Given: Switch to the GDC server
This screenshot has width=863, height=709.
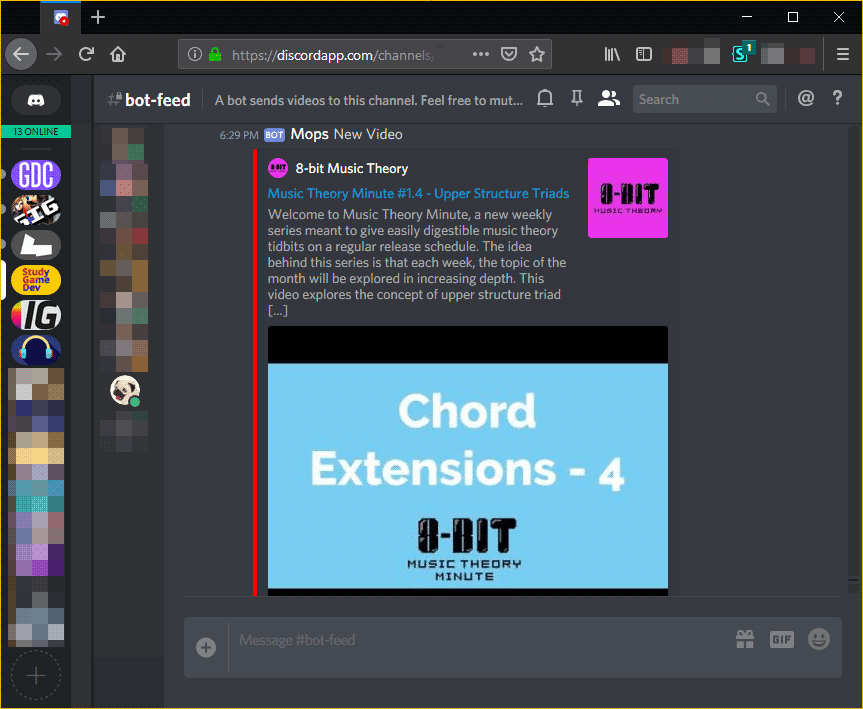Looking at the screenshot, I should point(36,175).
